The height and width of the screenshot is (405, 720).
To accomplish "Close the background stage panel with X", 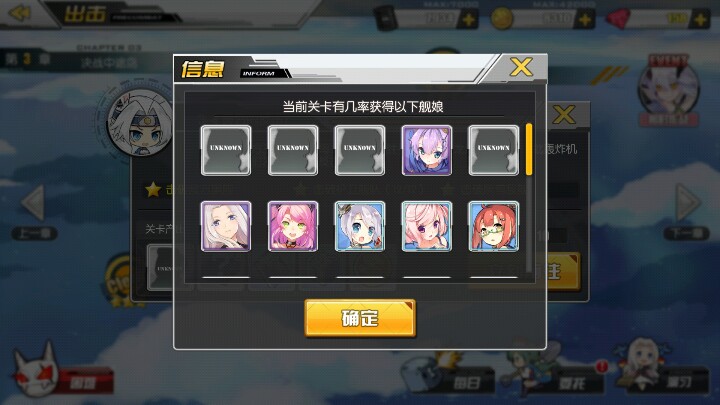I will tap(564, 114).
